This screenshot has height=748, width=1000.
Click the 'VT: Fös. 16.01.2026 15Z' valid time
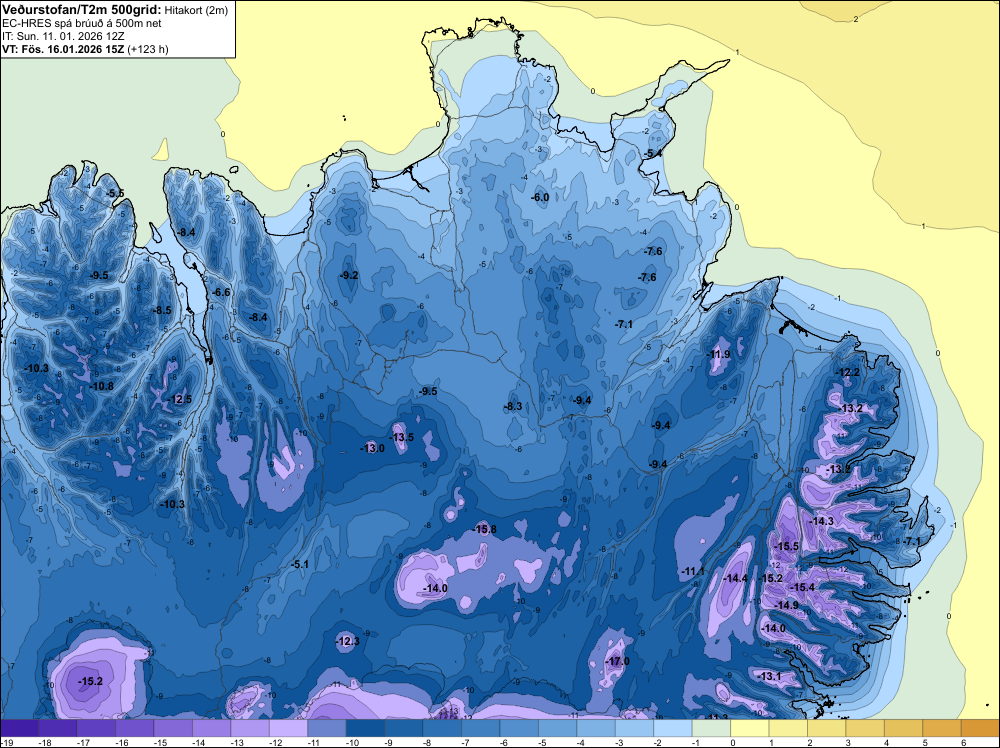point(63,49)
